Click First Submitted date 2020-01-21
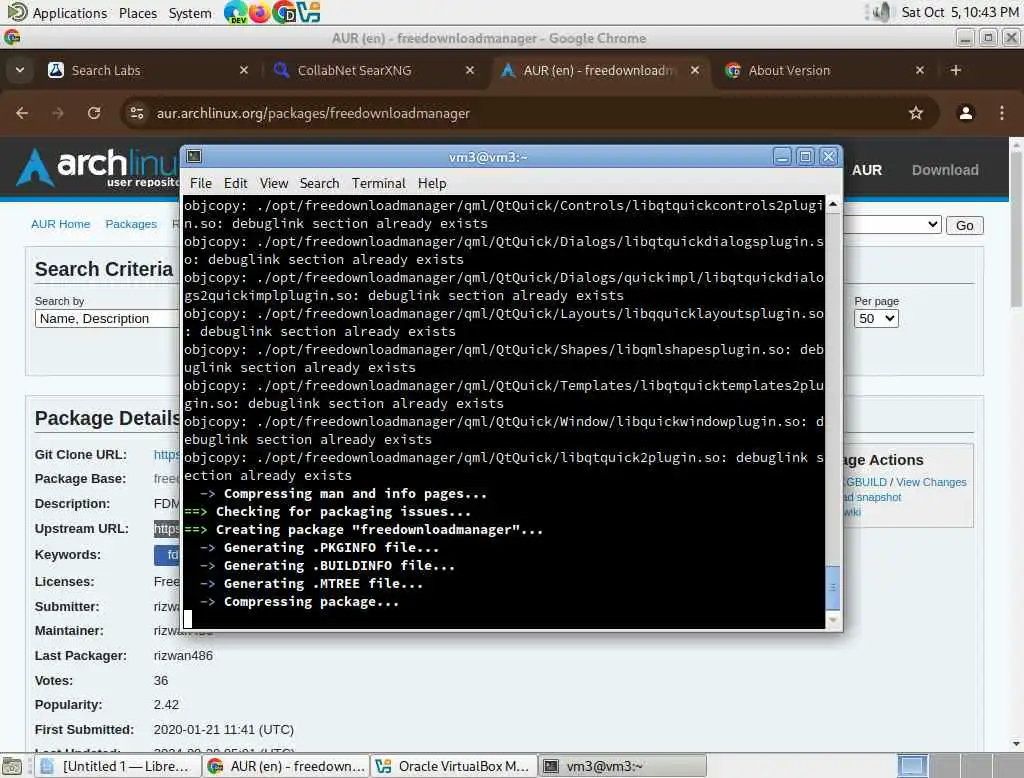Image resolution: width=1024 pixels, height=778 pixels. coord(223,729)
